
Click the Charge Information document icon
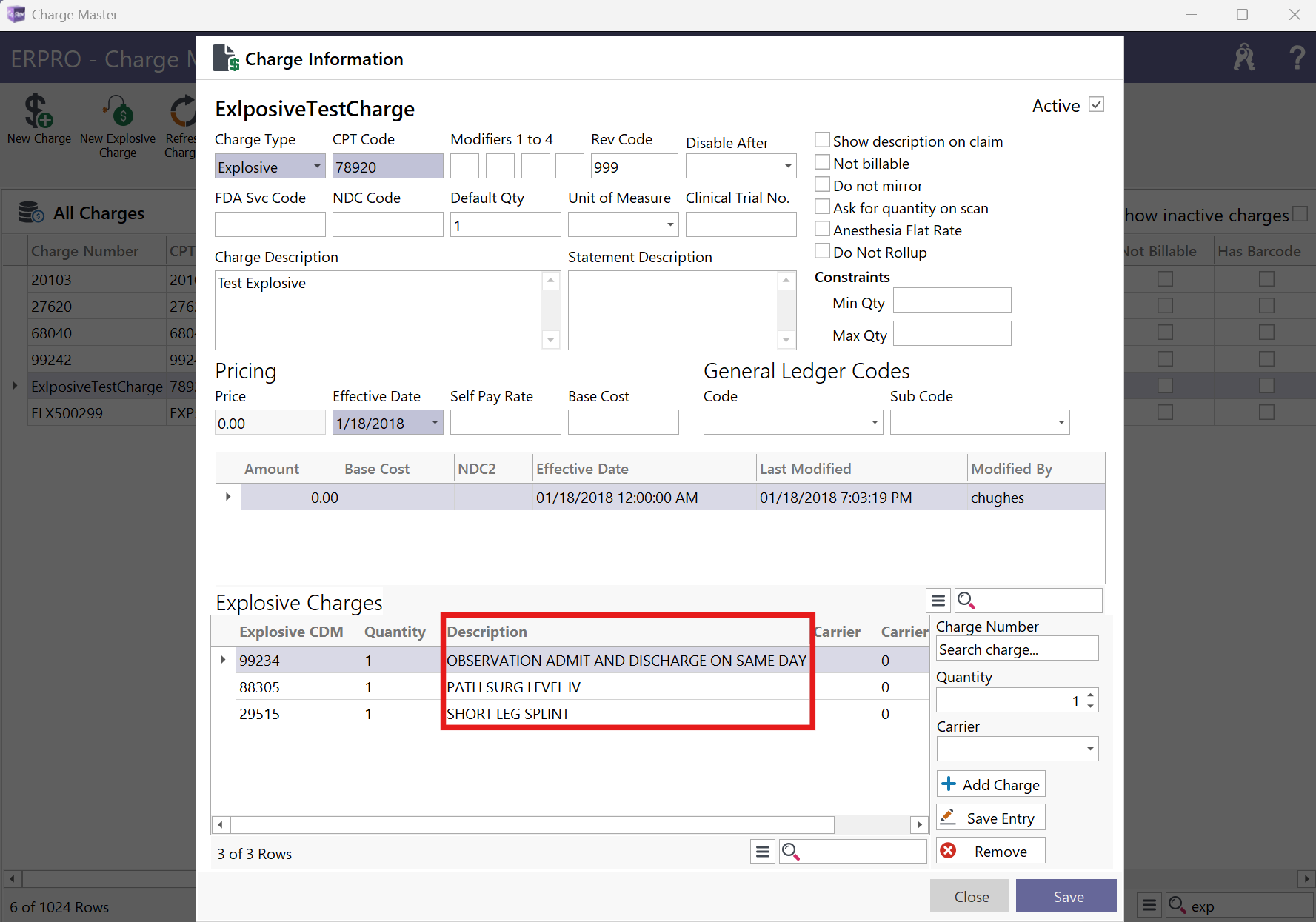pyautogui.click(x=226, y=58)
